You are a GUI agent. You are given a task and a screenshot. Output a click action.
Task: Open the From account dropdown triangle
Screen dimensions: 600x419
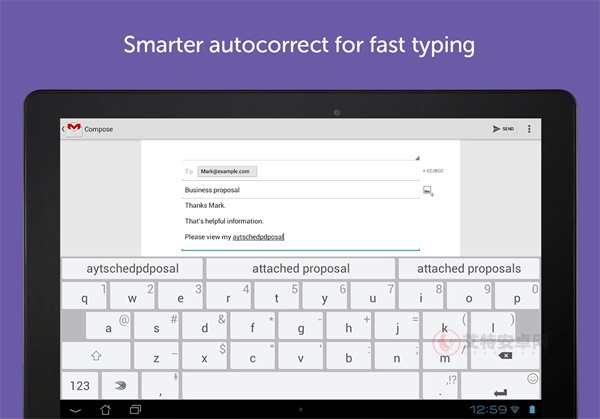click(417, 158)
